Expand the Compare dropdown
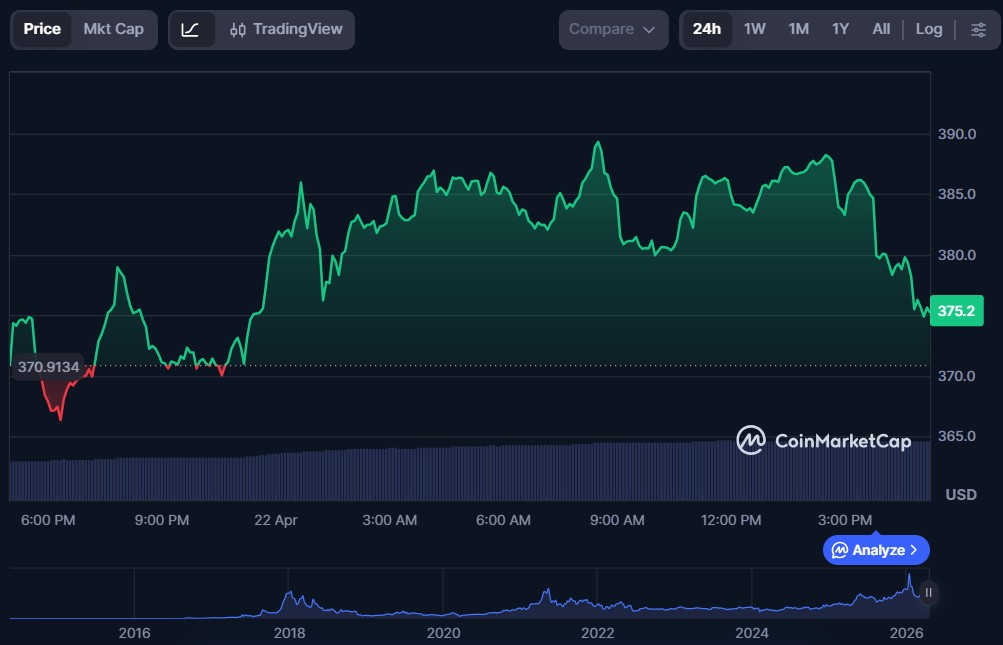Screen dimensions: 1003x645 pos(613,30)
